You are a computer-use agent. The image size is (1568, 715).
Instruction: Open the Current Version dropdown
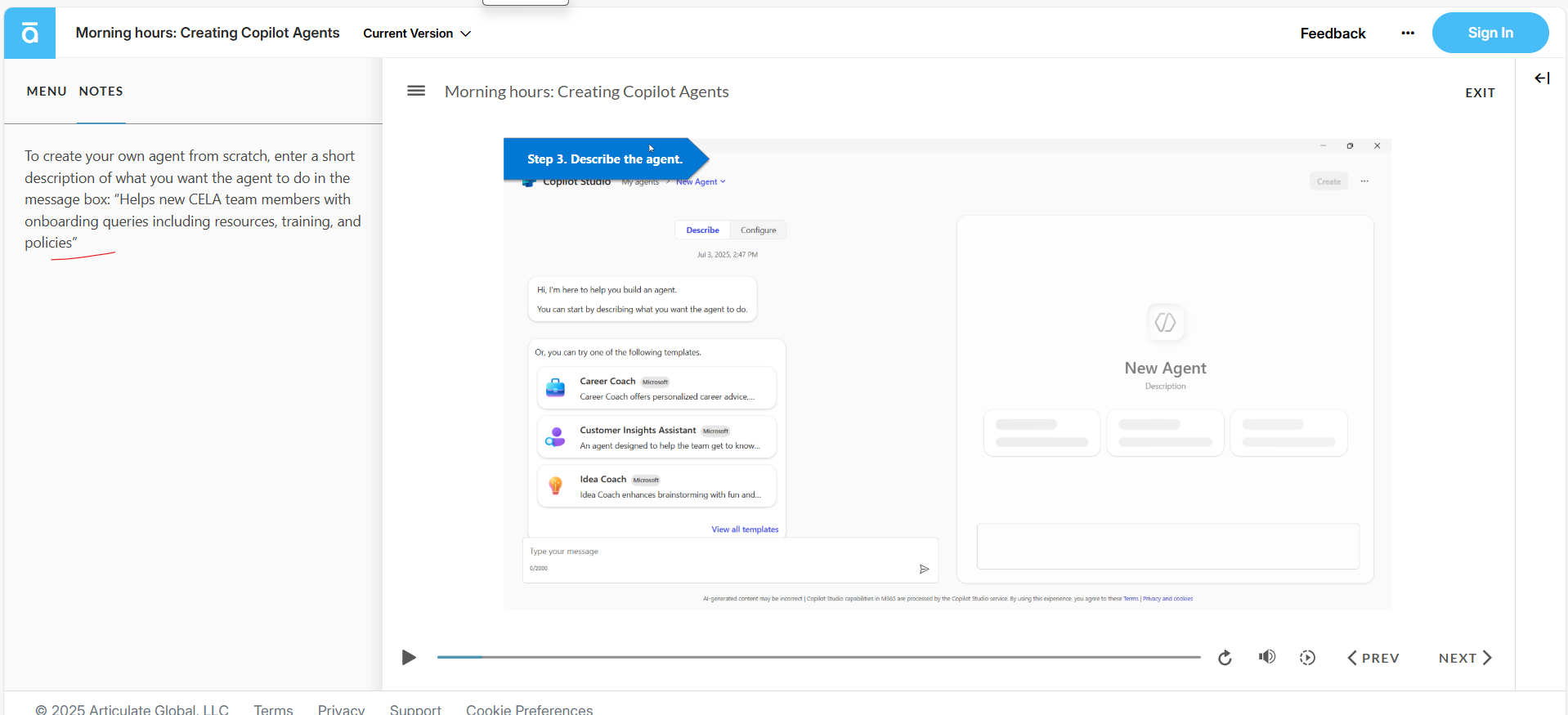click(417, 34)
